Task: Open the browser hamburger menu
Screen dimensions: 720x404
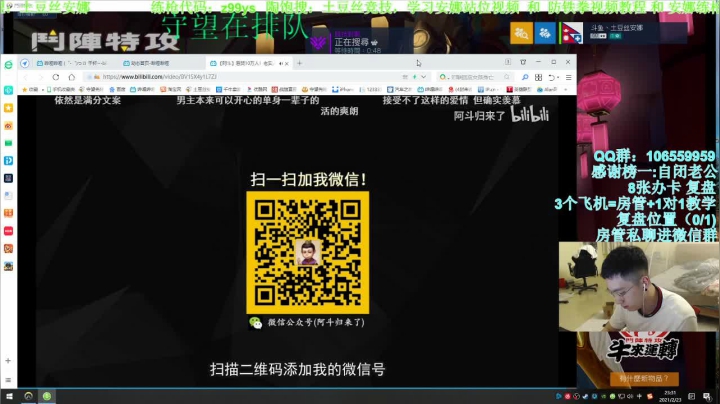Action: coord(568,77)
